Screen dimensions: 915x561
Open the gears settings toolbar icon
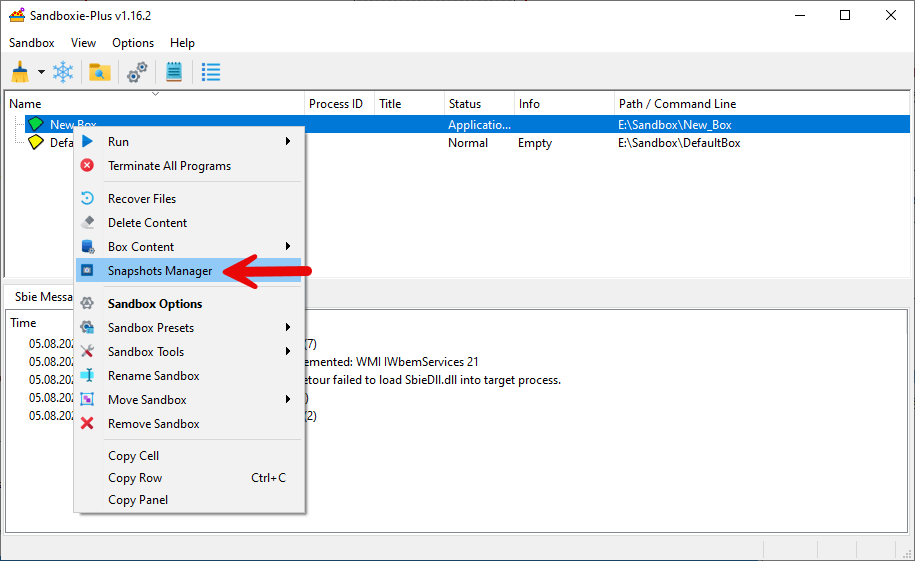(x=137, y=72)
